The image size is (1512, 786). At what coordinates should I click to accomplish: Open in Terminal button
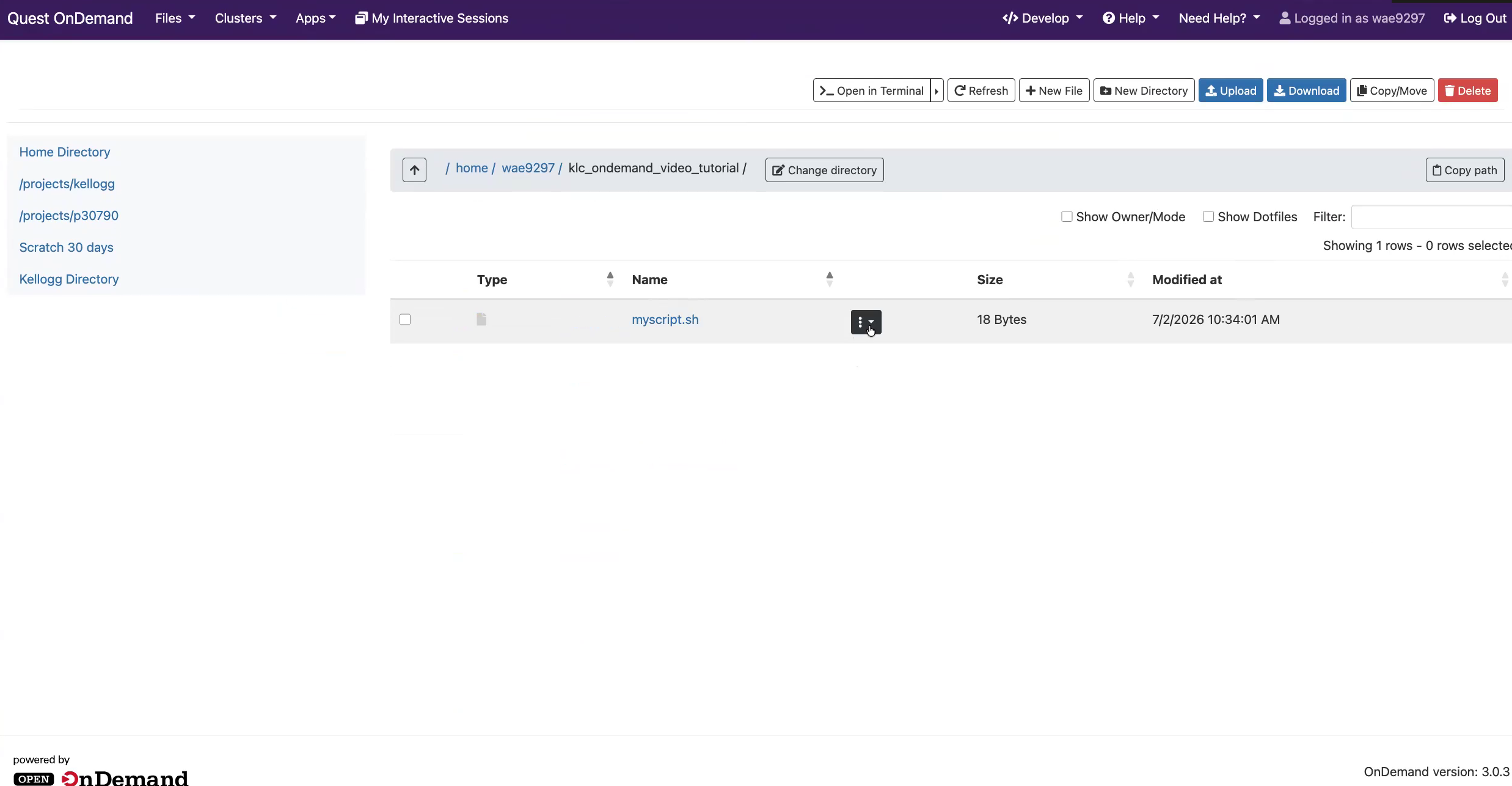[x=871, y=90]
